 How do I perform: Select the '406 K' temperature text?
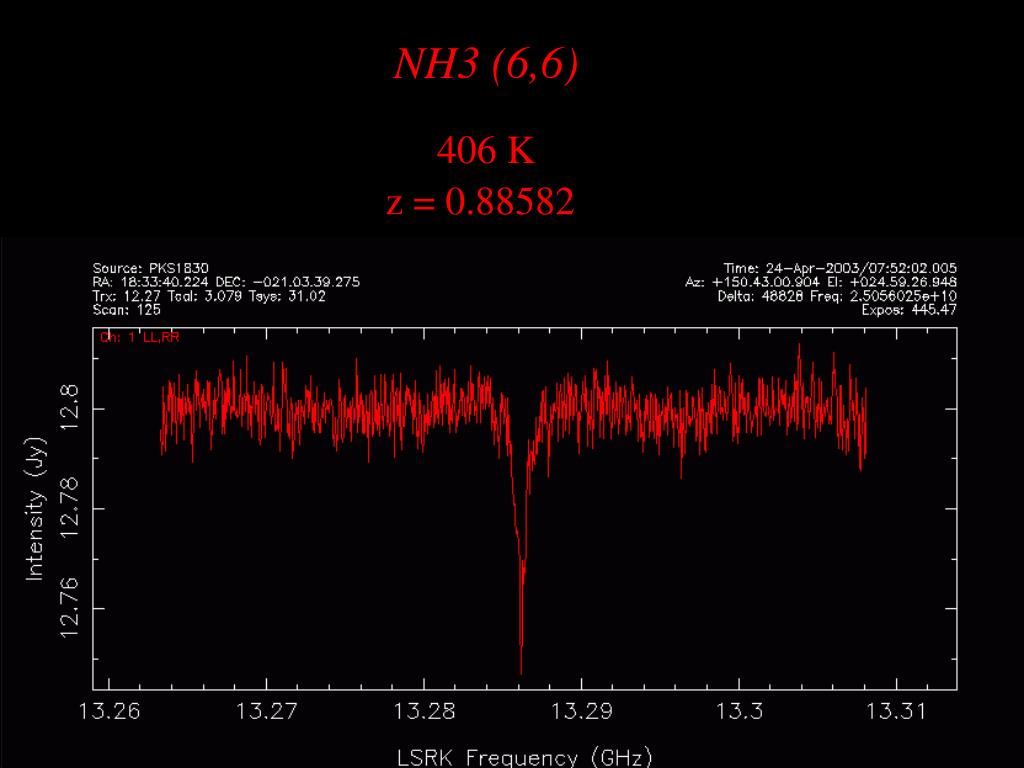point(485,150)
